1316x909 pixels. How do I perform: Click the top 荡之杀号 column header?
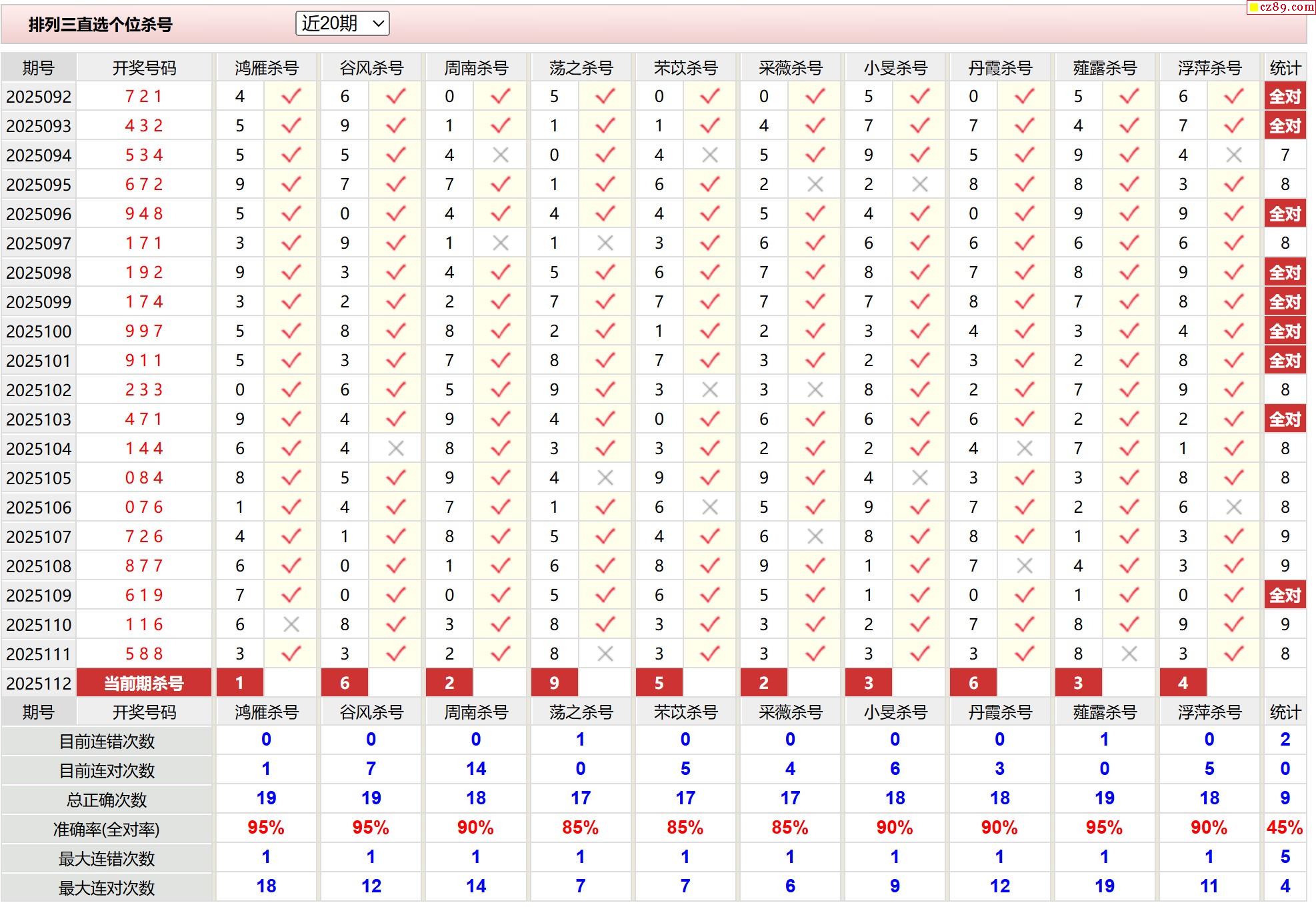(581, 68)
